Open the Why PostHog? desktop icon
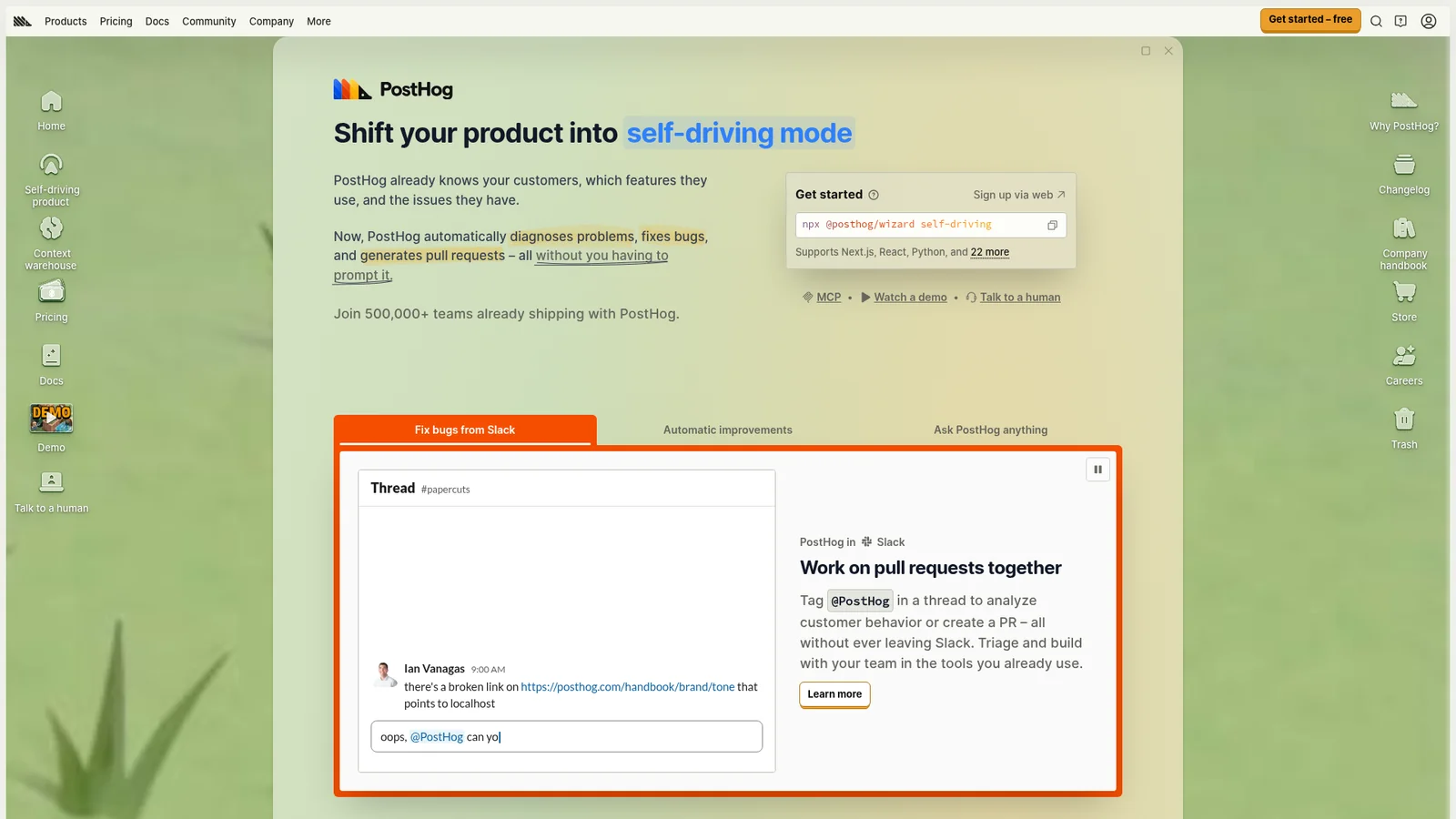1456x819 pixels. tap(1404, 110)
